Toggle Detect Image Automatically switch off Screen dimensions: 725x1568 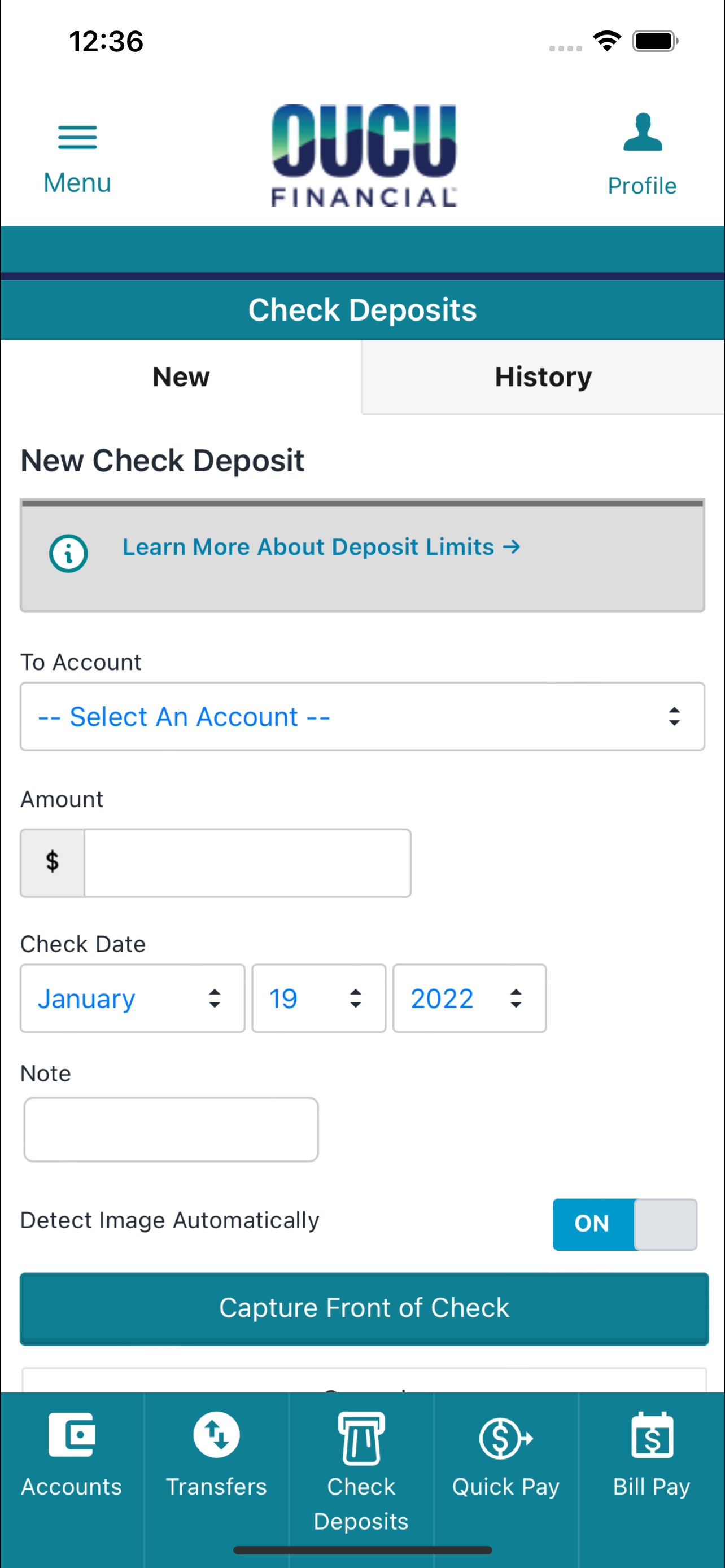point(624,1224)
